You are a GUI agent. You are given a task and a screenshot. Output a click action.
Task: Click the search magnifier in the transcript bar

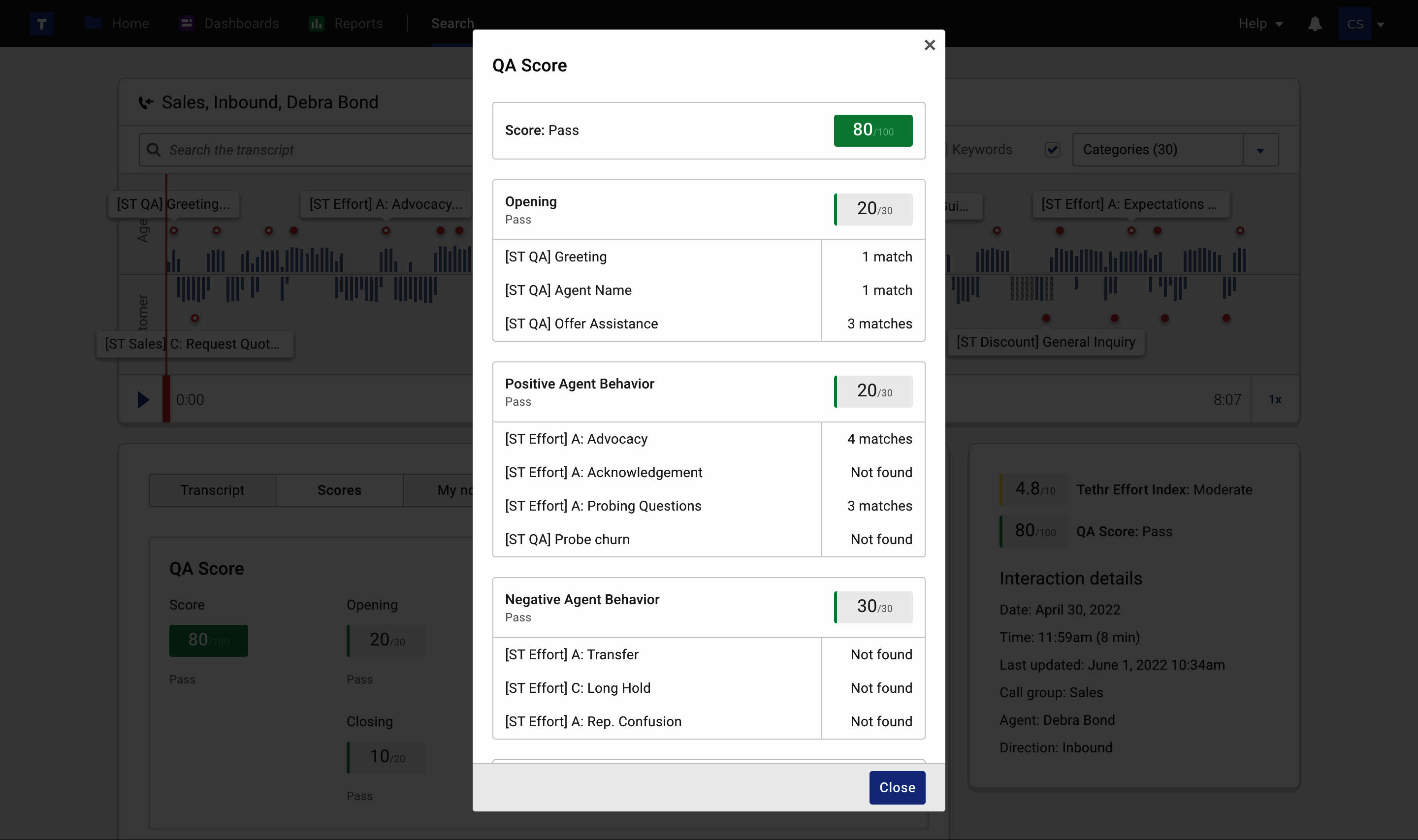(x=154, y=149)
